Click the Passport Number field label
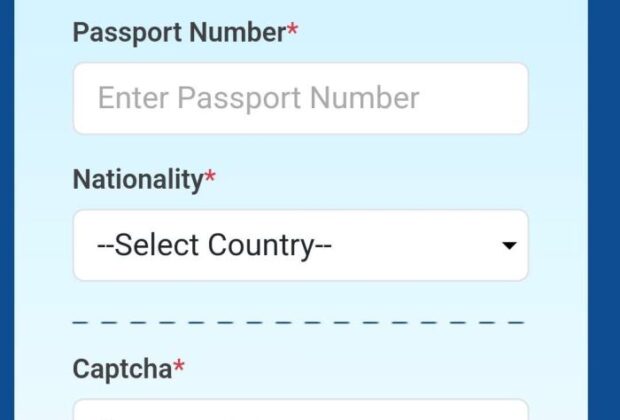The width and height of the screenshot is (620, 420). tap(179, 33)
